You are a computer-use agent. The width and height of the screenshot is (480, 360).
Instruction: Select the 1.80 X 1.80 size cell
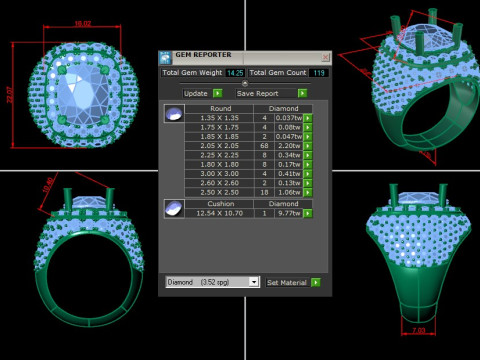pos(219,164)
